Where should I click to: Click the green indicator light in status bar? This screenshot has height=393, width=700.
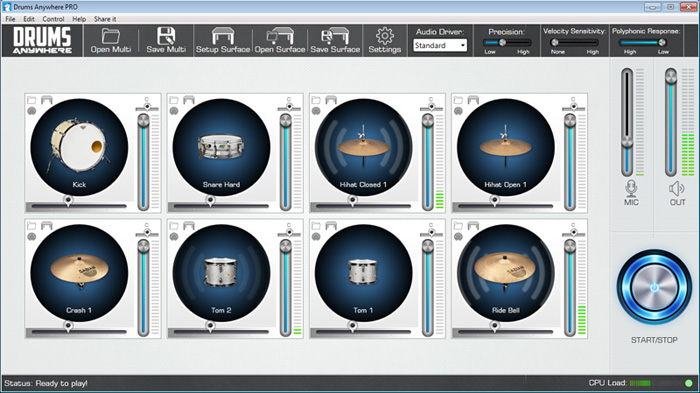point(688,383)
